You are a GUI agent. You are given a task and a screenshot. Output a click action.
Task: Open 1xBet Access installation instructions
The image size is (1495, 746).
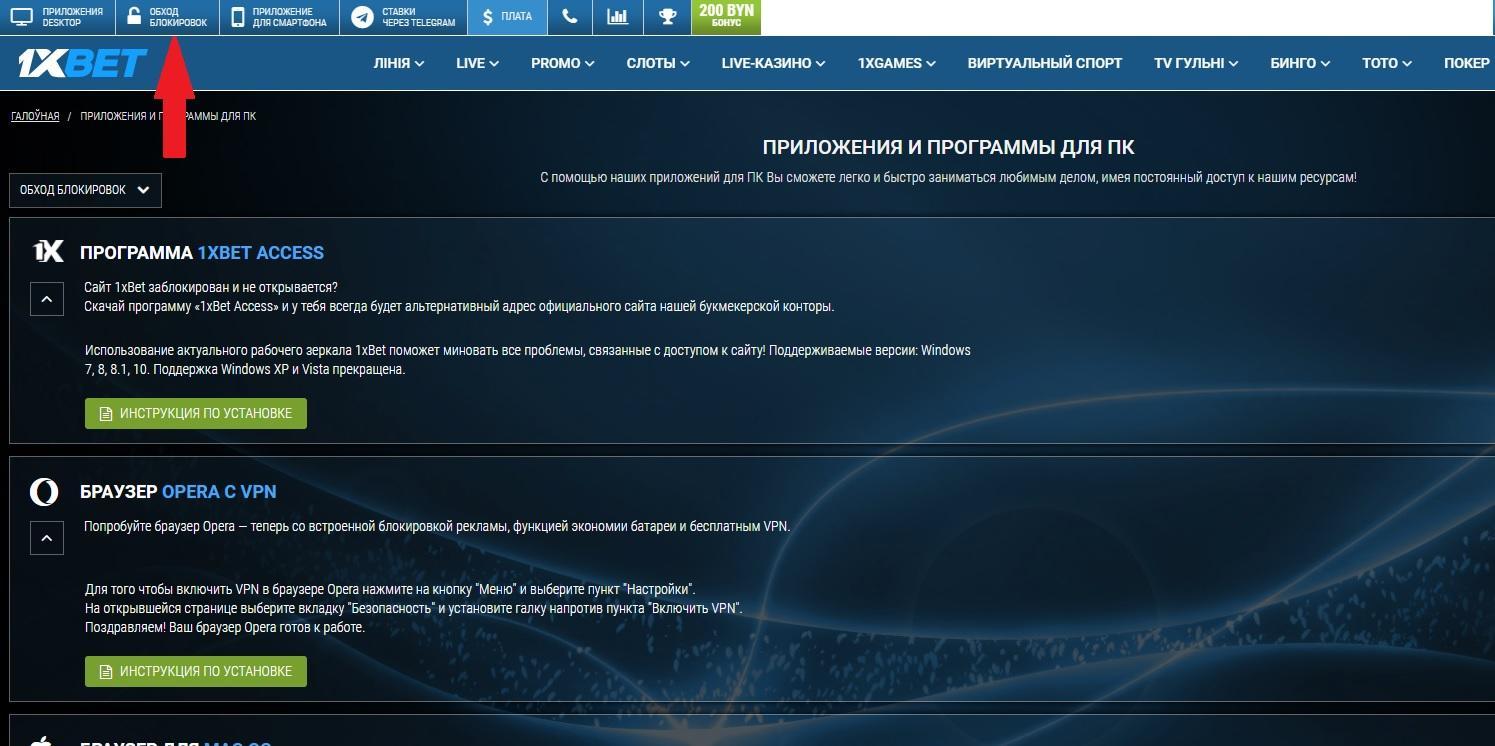[196, 413]
